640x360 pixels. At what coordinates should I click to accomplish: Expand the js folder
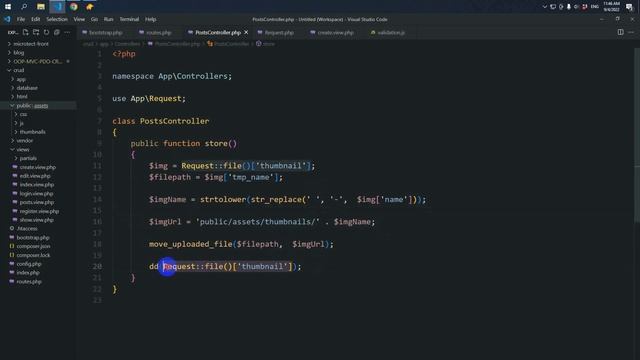(22, 123)
